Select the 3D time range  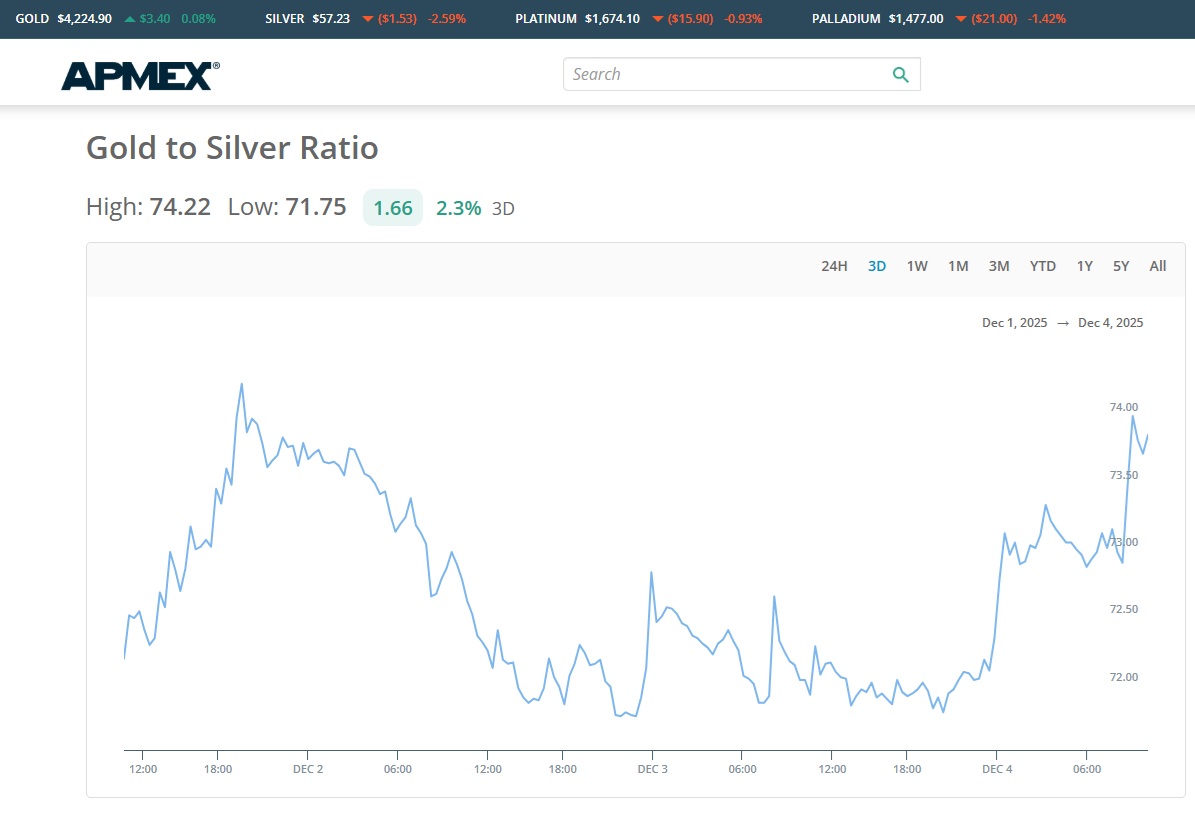pos(877,266)
